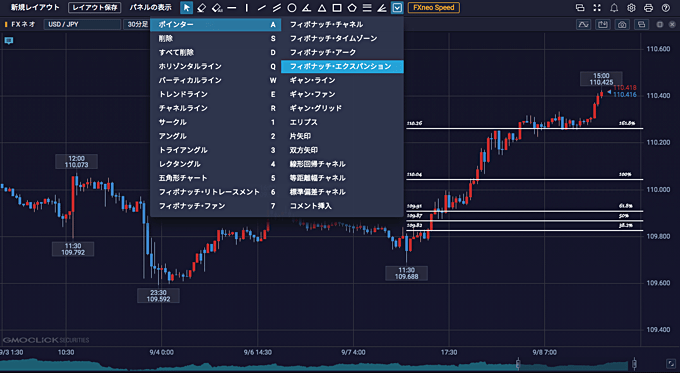Choose ギャン・グリッド menu entry
The image size is (680, 373).
click(x=342, y=108)
